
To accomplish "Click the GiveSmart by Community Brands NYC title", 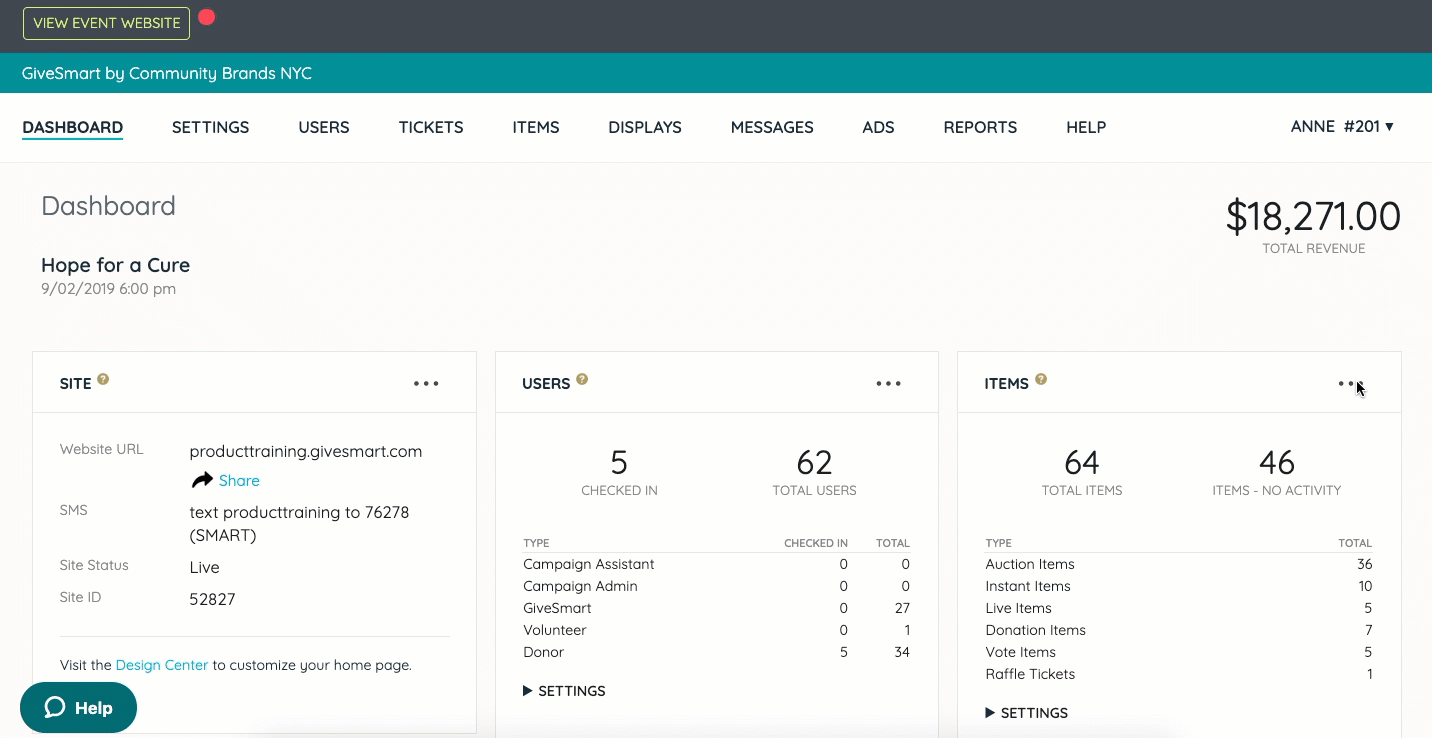I will tap(167, 74).
